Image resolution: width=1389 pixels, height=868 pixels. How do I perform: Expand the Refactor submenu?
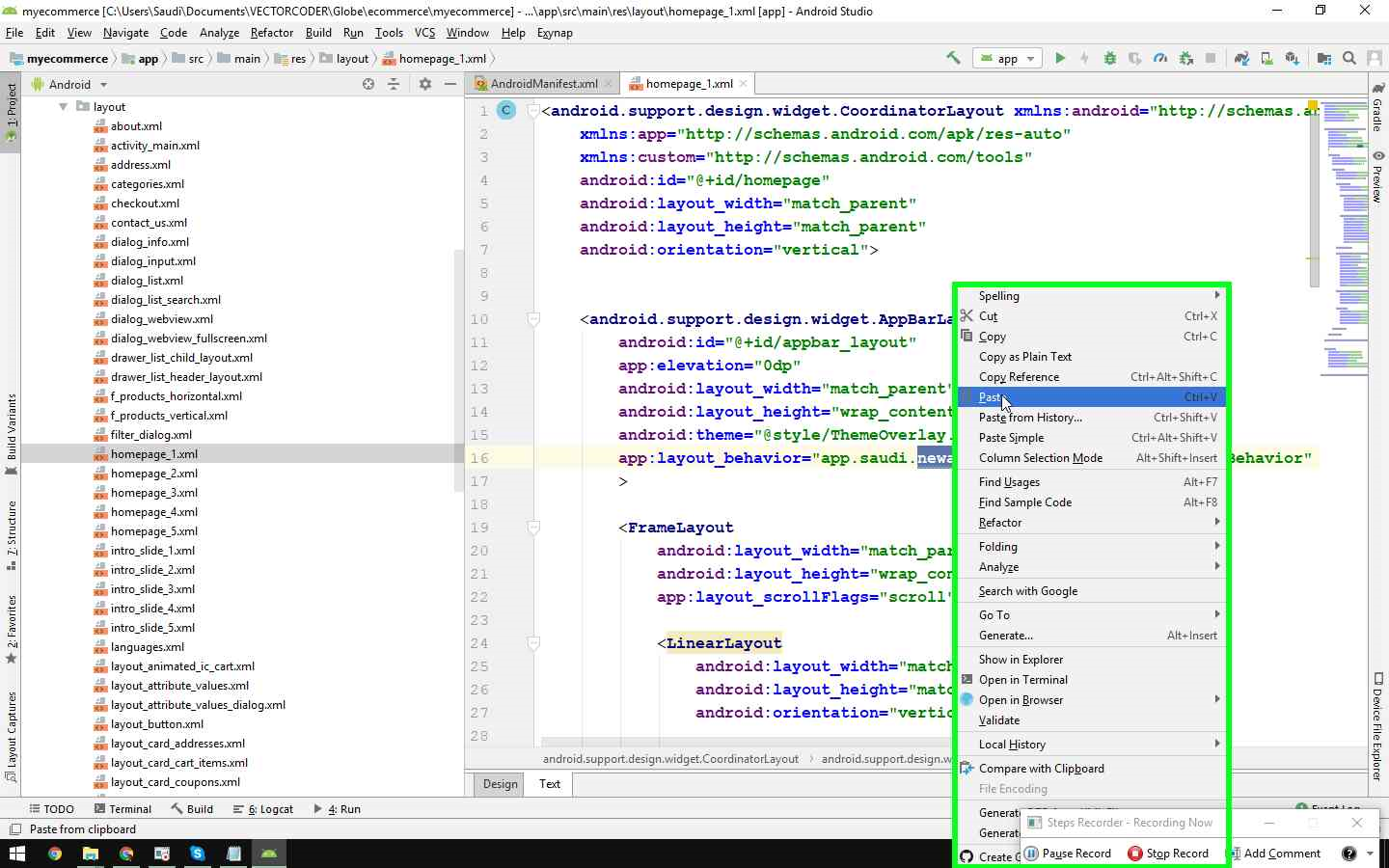coord(1092,523)
